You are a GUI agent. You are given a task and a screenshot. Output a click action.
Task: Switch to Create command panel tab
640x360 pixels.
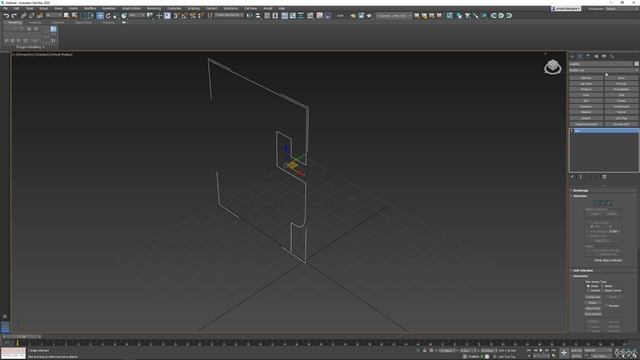(x=572, y=56)
